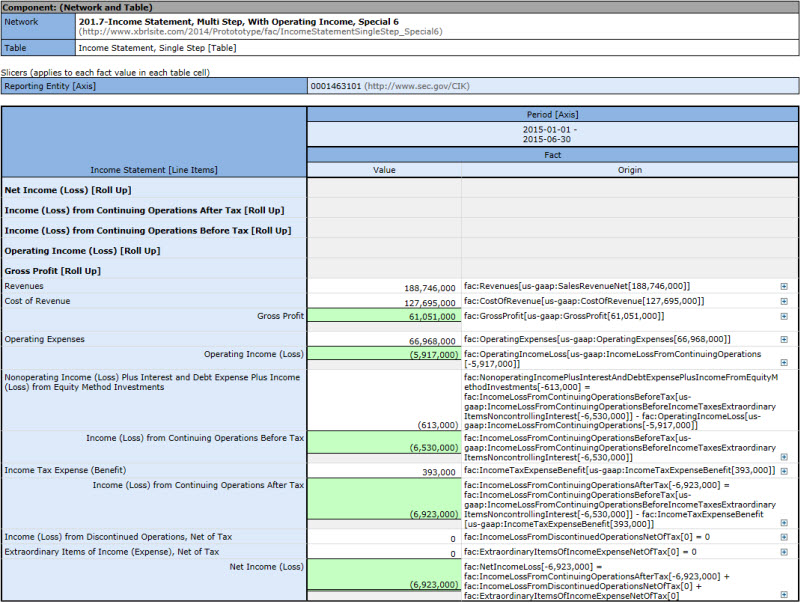Expand the Operating Expenses origin plus icon
This screenshot has height=603, width=800.
pos(784,340)
